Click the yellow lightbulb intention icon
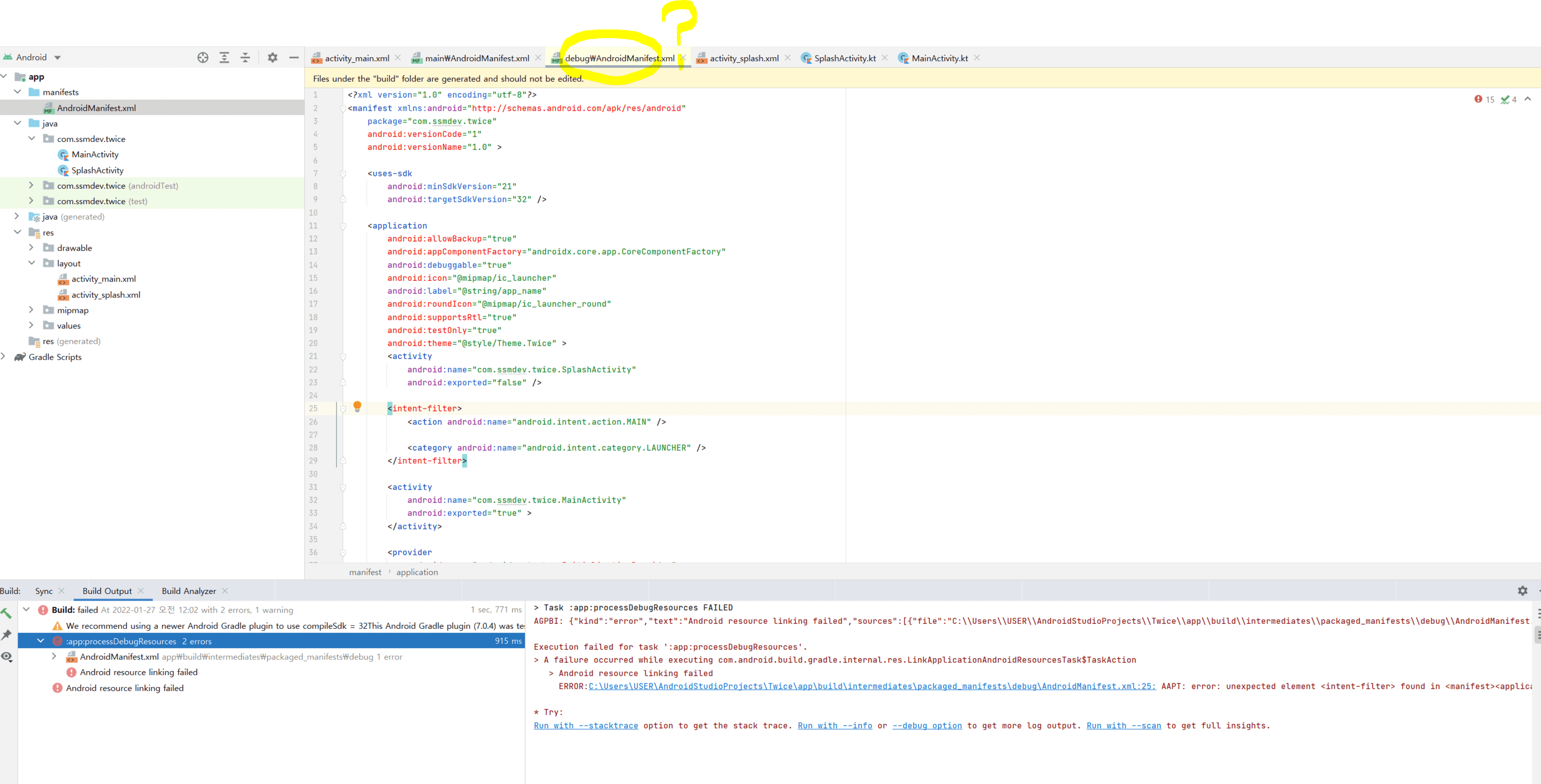The image size is (1541, 784). coord(357,406)
